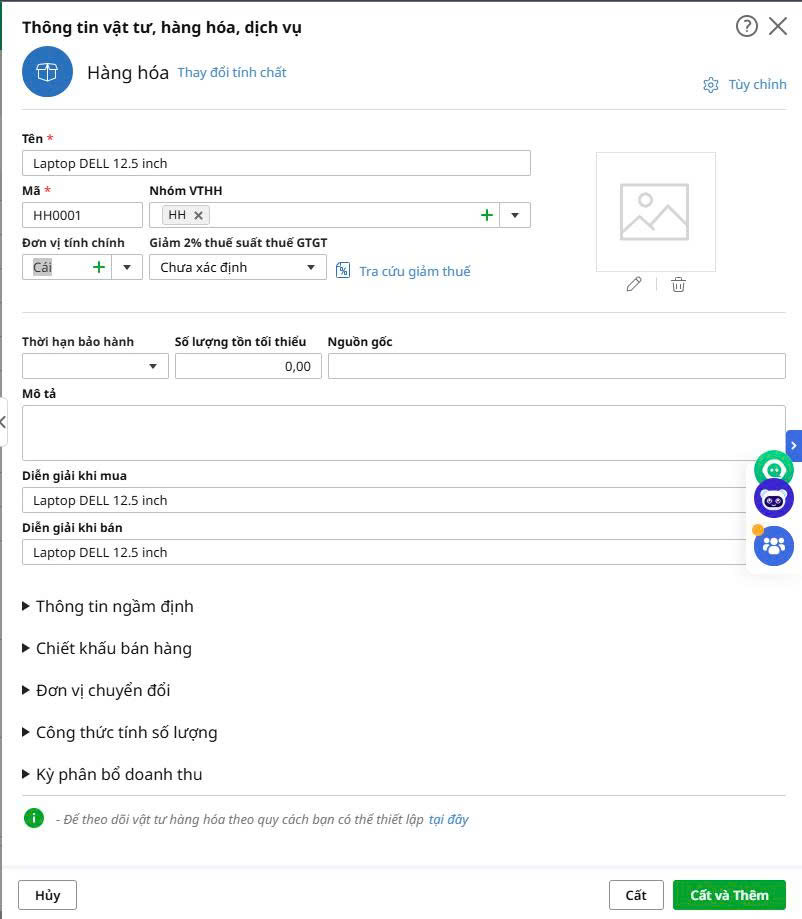This screenshot has width=802, height=919.
Task: Click green plus in Nhóm VTHH field
Action: click(487, 215)
